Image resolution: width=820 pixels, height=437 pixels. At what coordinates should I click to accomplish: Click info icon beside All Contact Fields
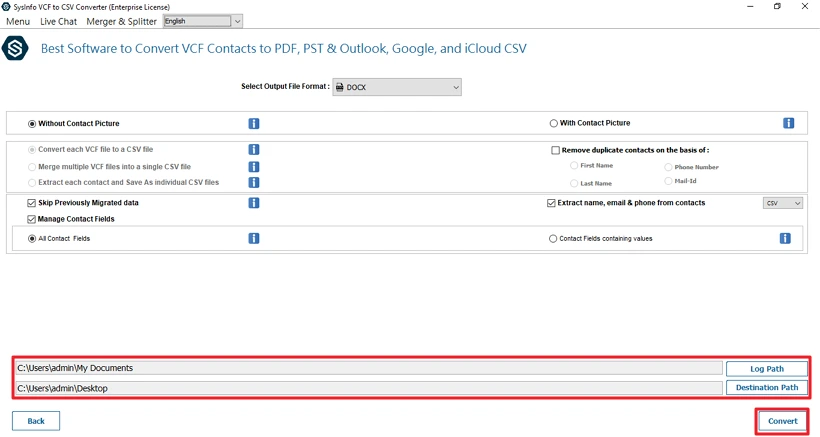pyautogui.click(x=254, y=239)
